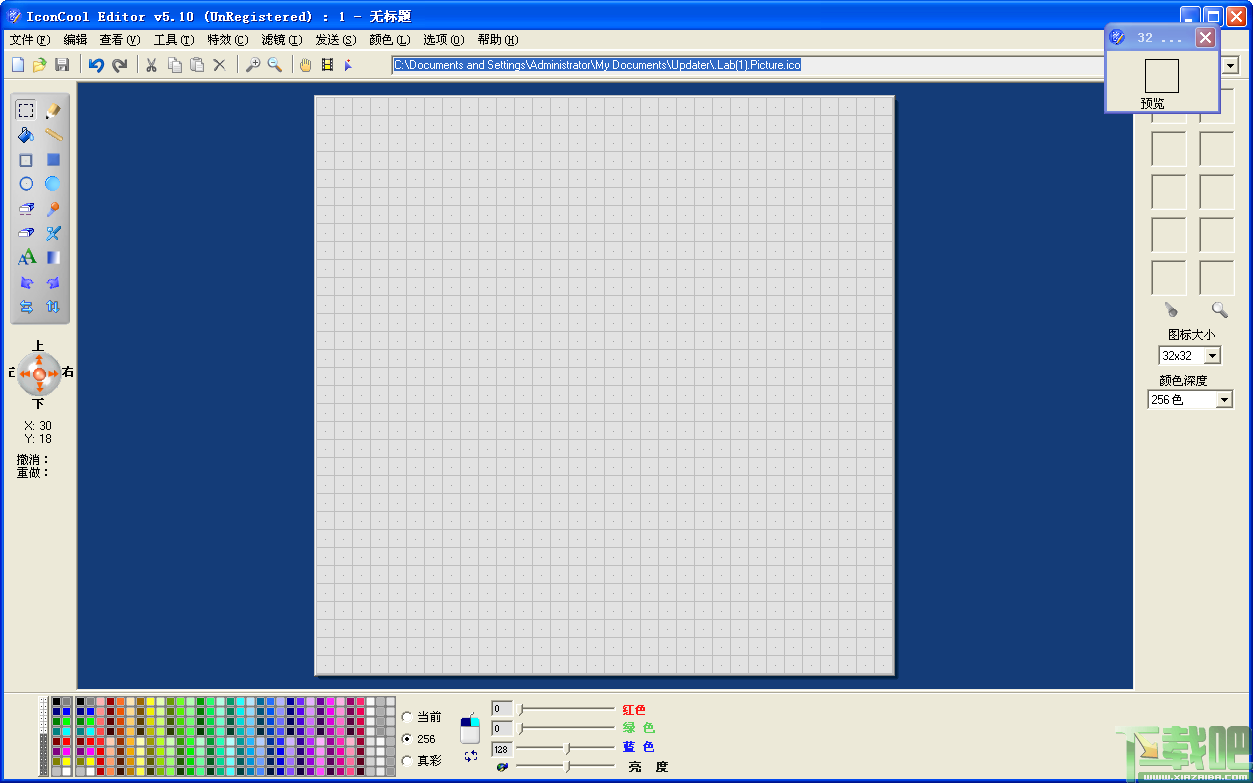The width and height of the screenshot is (1253, 783).
Task: Click the 预览 preview thumbnail box
Action: 1162,76
